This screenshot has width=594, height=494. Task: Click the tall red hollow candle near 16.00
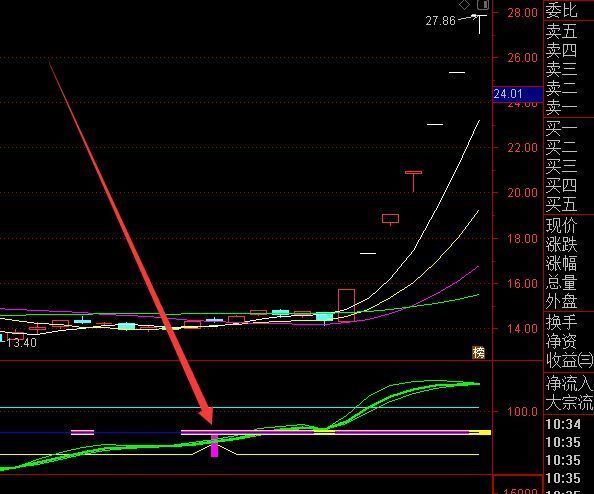[x=346, y=305]
